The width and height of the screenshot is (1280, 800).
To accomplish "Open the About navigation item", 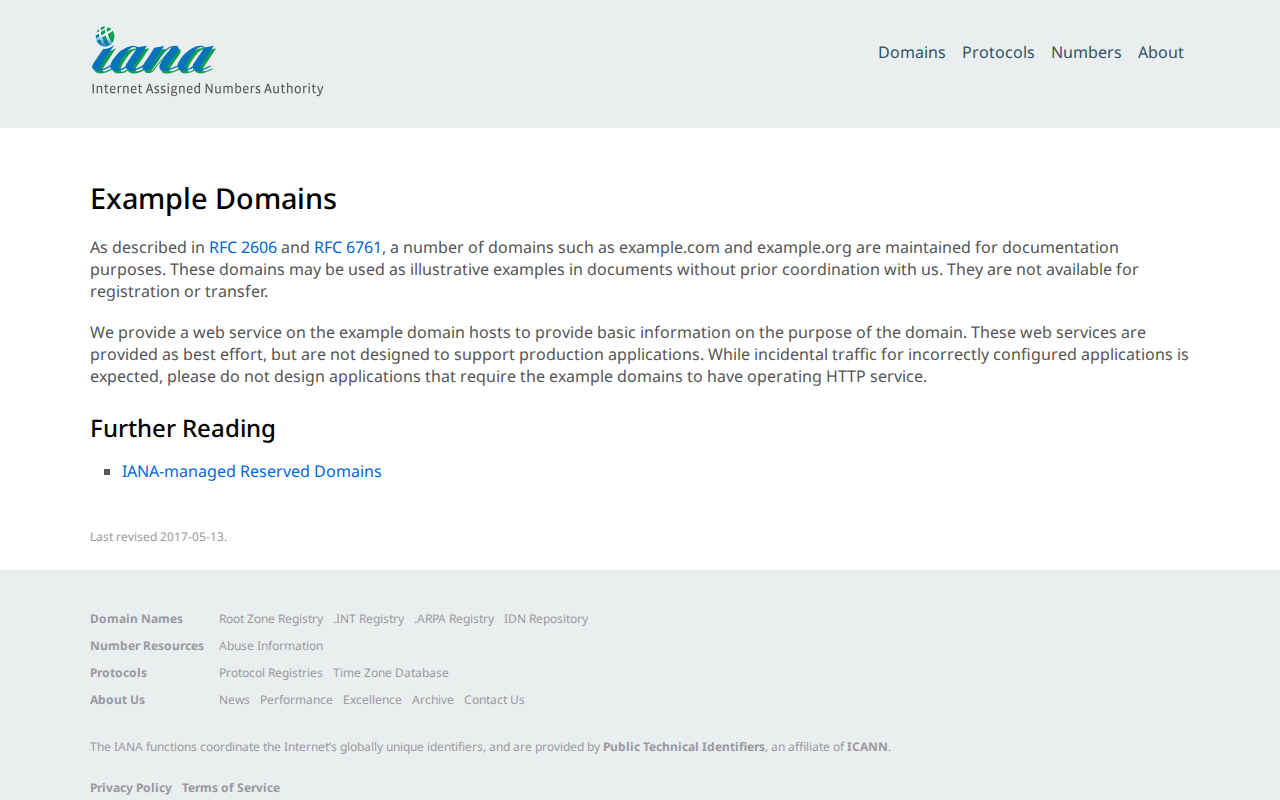I will (1160, 52).
